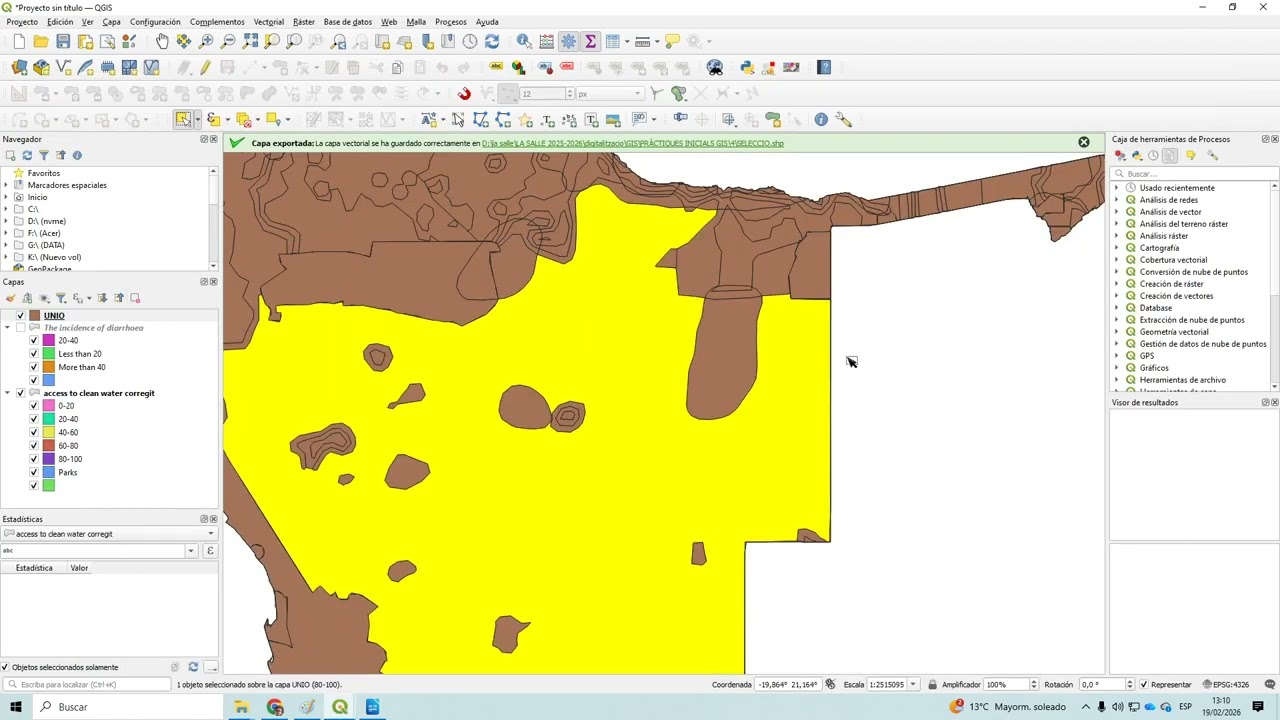Image resolution: width=1280 pixels, height=720 pixels.
Task: Click the yellow 40-60 color swatch
Action: point(48,433)
